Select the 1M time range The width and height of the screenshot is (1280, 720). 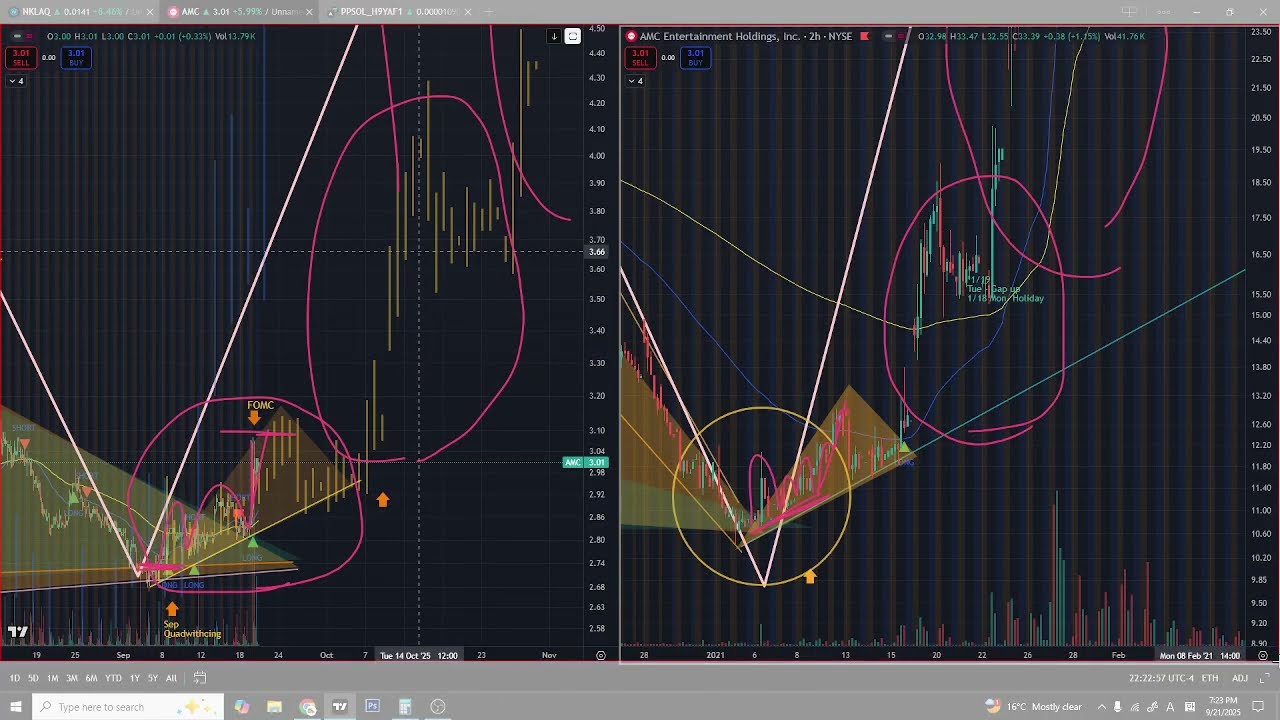[52, 678]
